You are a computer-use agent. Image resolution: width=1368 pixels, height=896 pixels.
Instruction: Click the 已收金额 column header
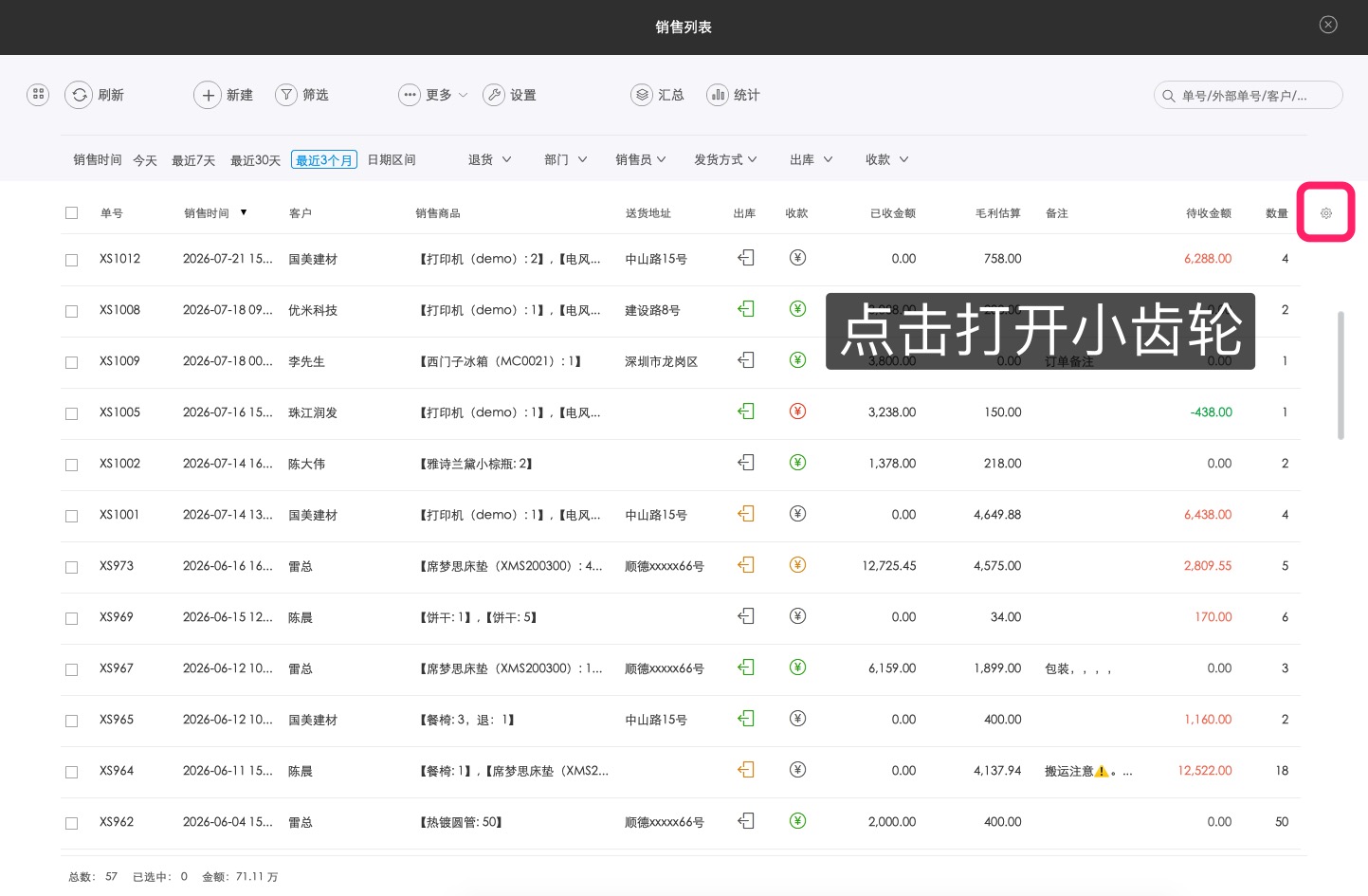(x=893, y=213)
